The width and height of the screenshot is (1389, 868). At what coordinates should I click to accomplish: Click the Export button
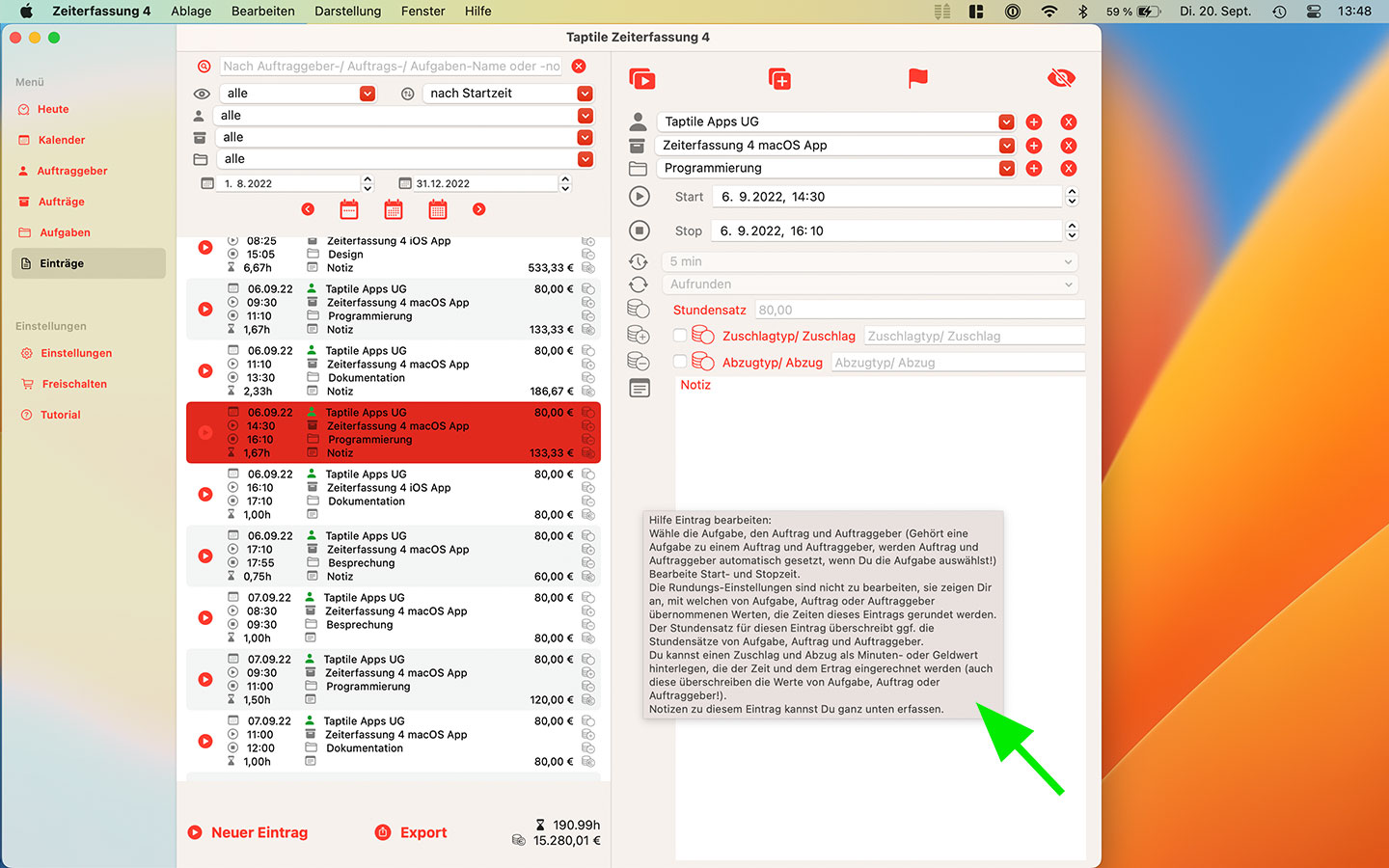[x=412, y=832]
